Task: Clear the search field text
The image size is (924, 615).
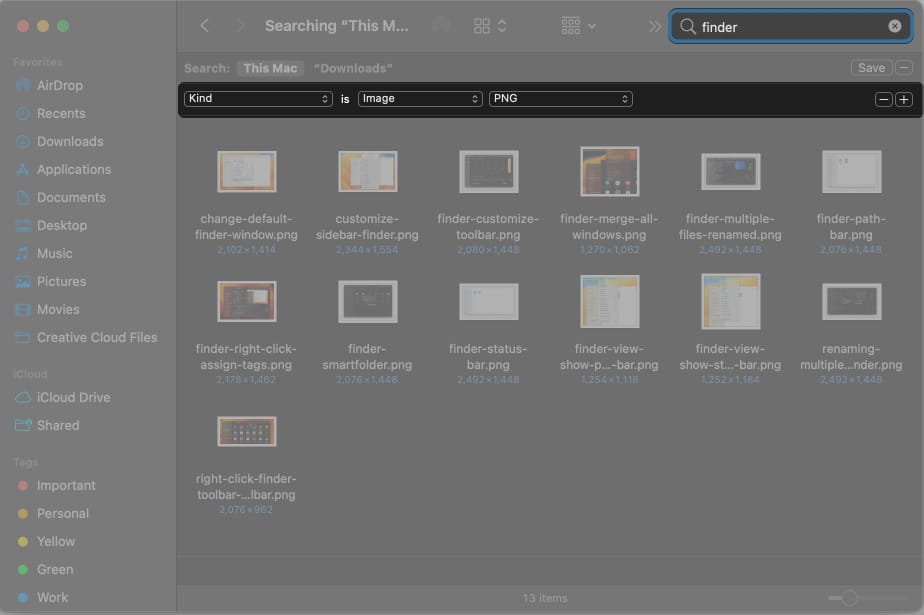Action: click(894, 27)
